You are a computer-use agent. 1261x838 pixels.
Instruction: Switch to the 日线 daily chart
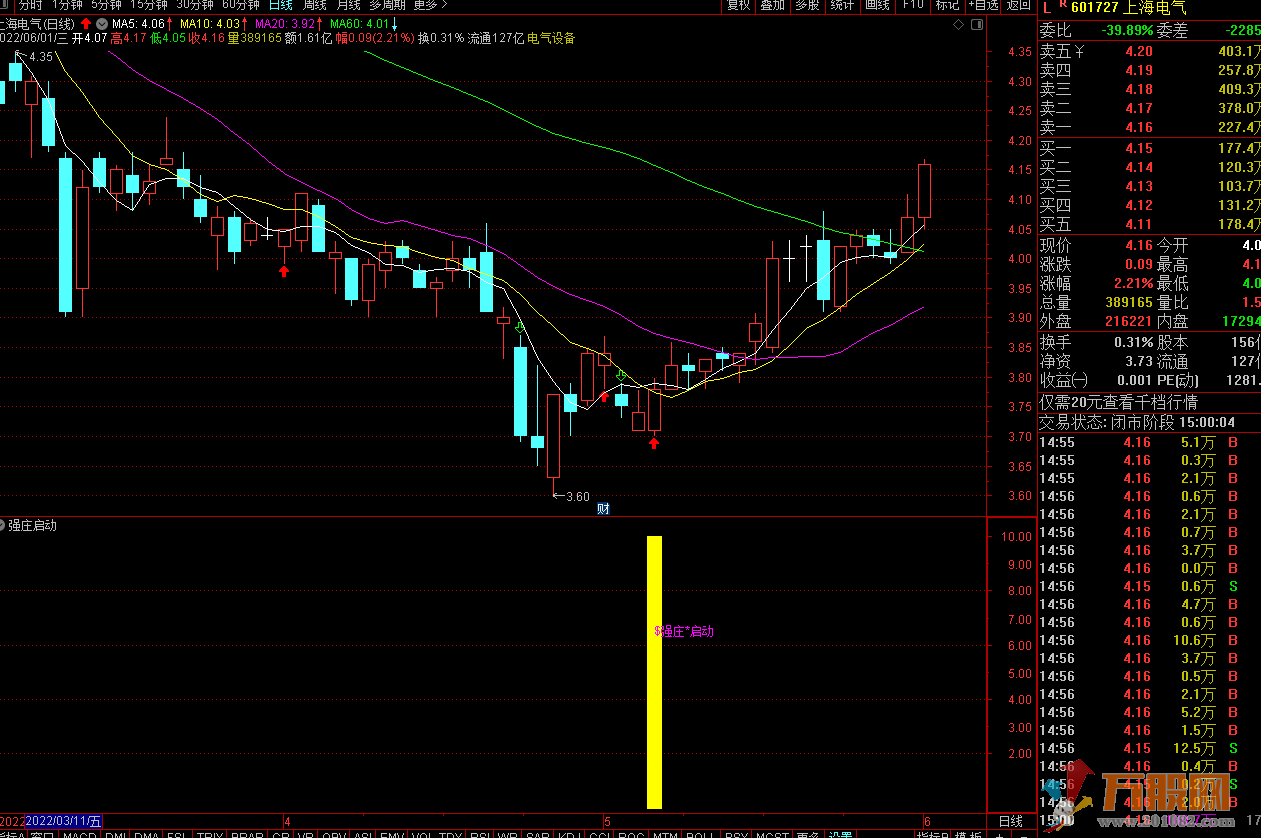281,5
